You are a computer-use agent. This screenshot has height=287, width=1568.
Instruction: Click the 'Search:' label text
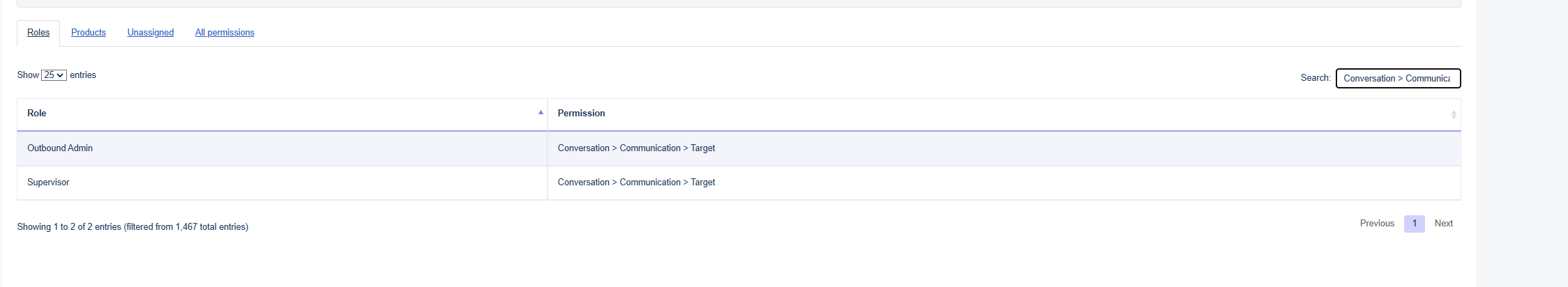1315,78
